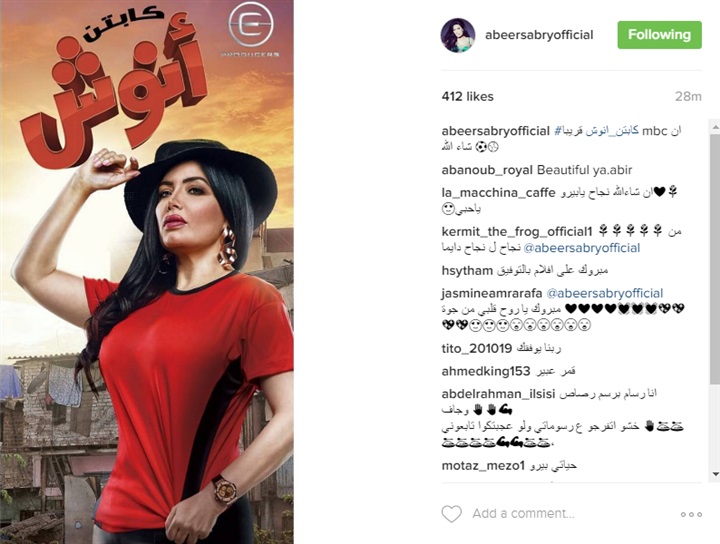Visit abdelrahman_ilsisi commenter profile

(498, 394)
